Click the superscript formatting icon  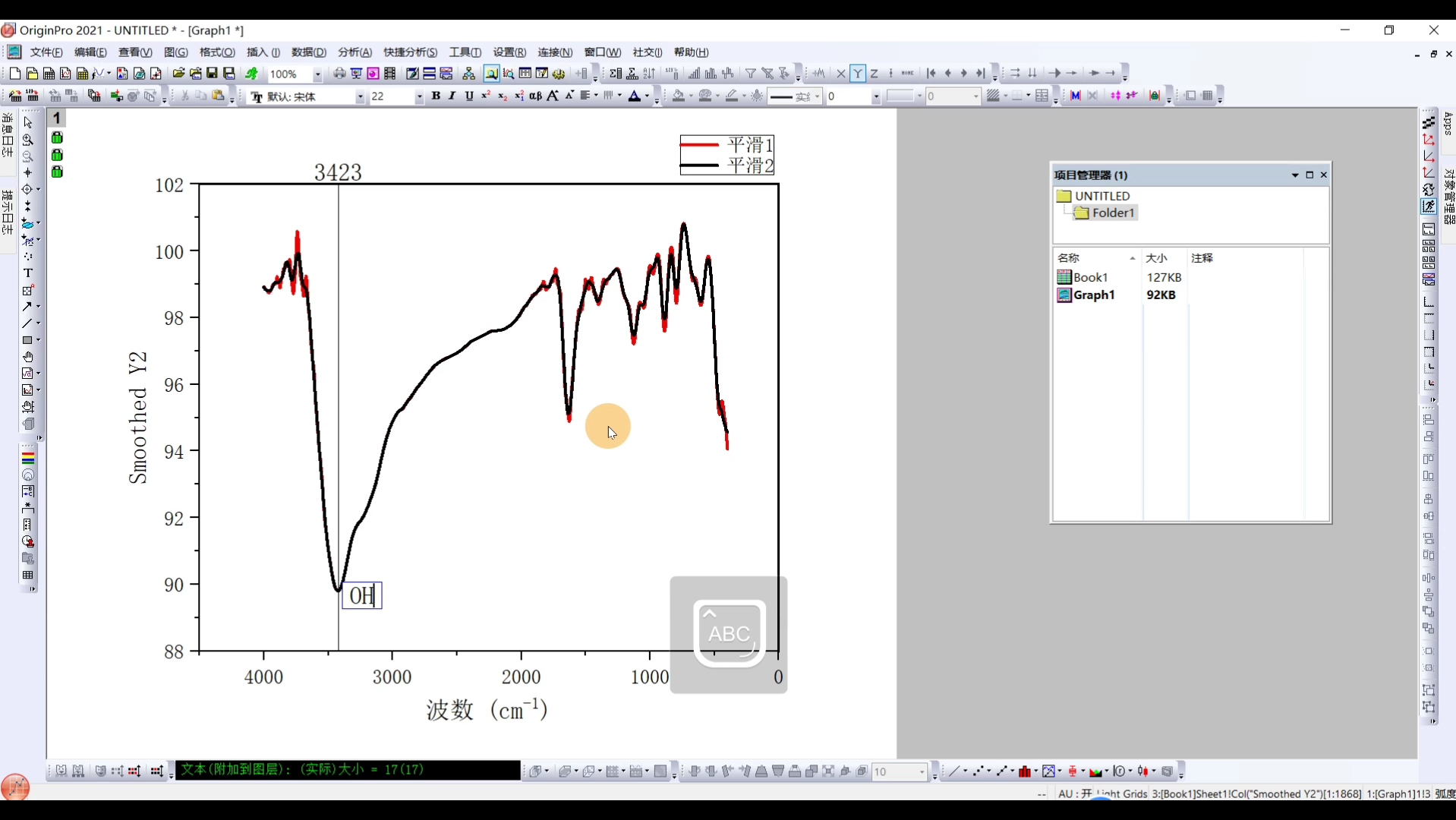click(486, 96)
